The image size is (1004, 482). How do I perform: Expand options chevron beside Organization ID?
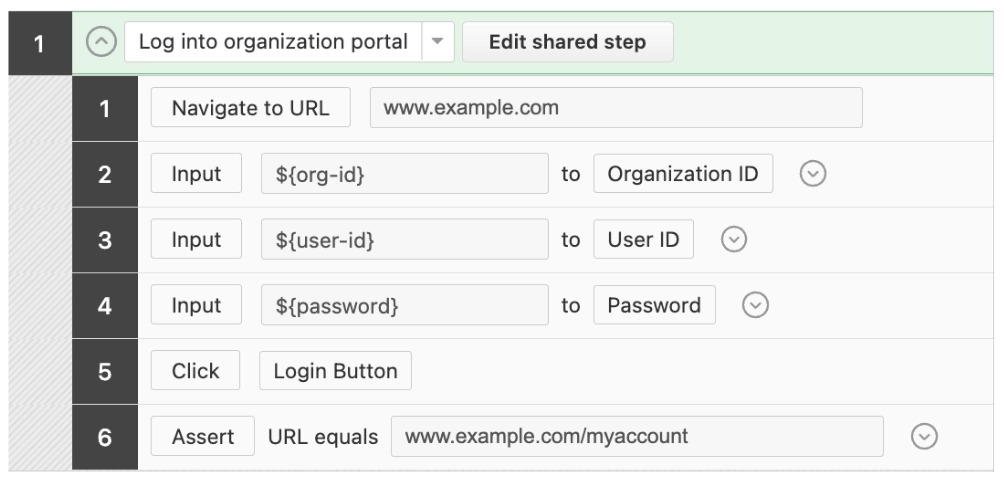814,174
